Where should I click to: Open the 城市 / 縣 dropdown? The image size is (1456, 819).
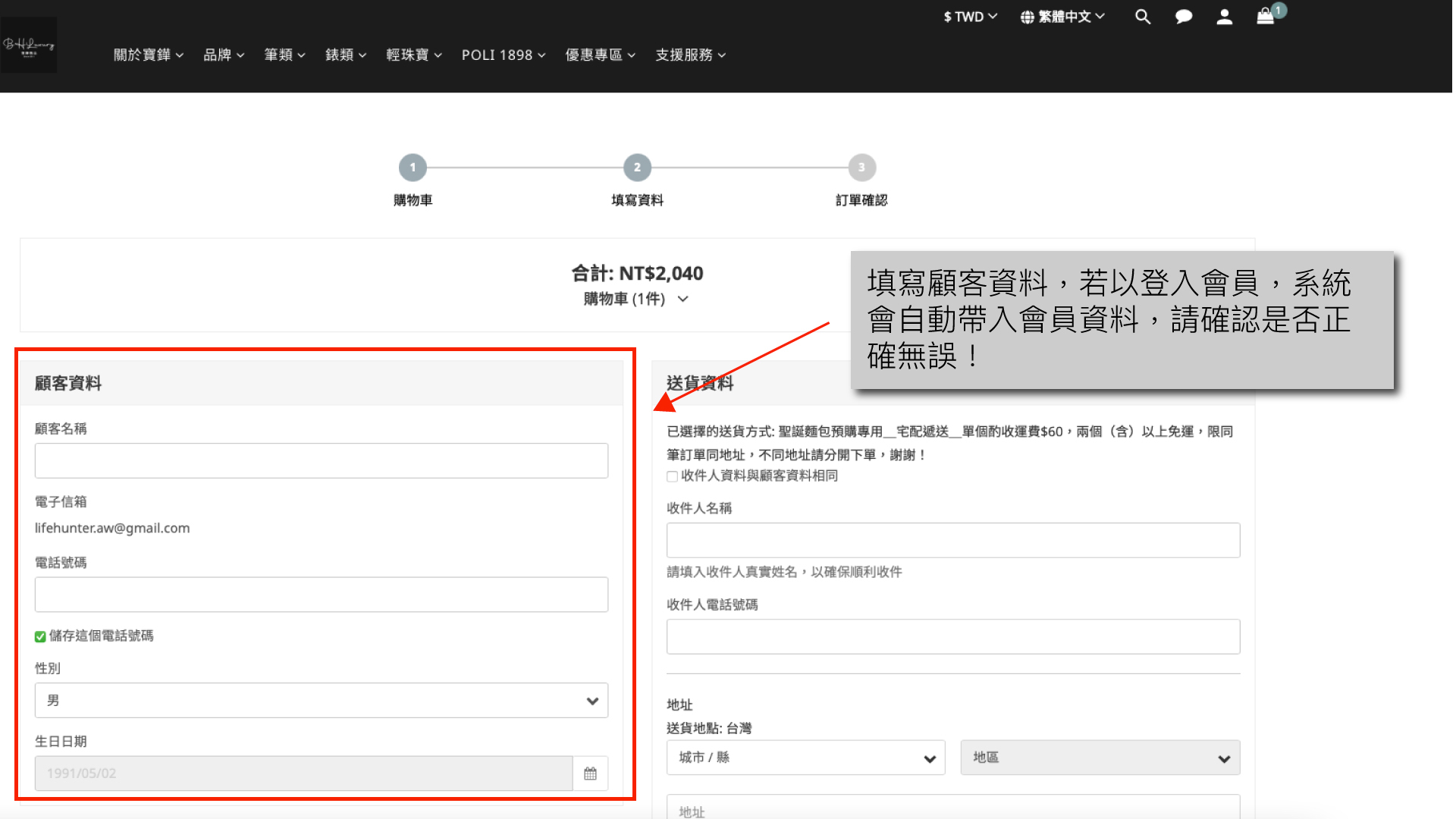pos(805,758)
